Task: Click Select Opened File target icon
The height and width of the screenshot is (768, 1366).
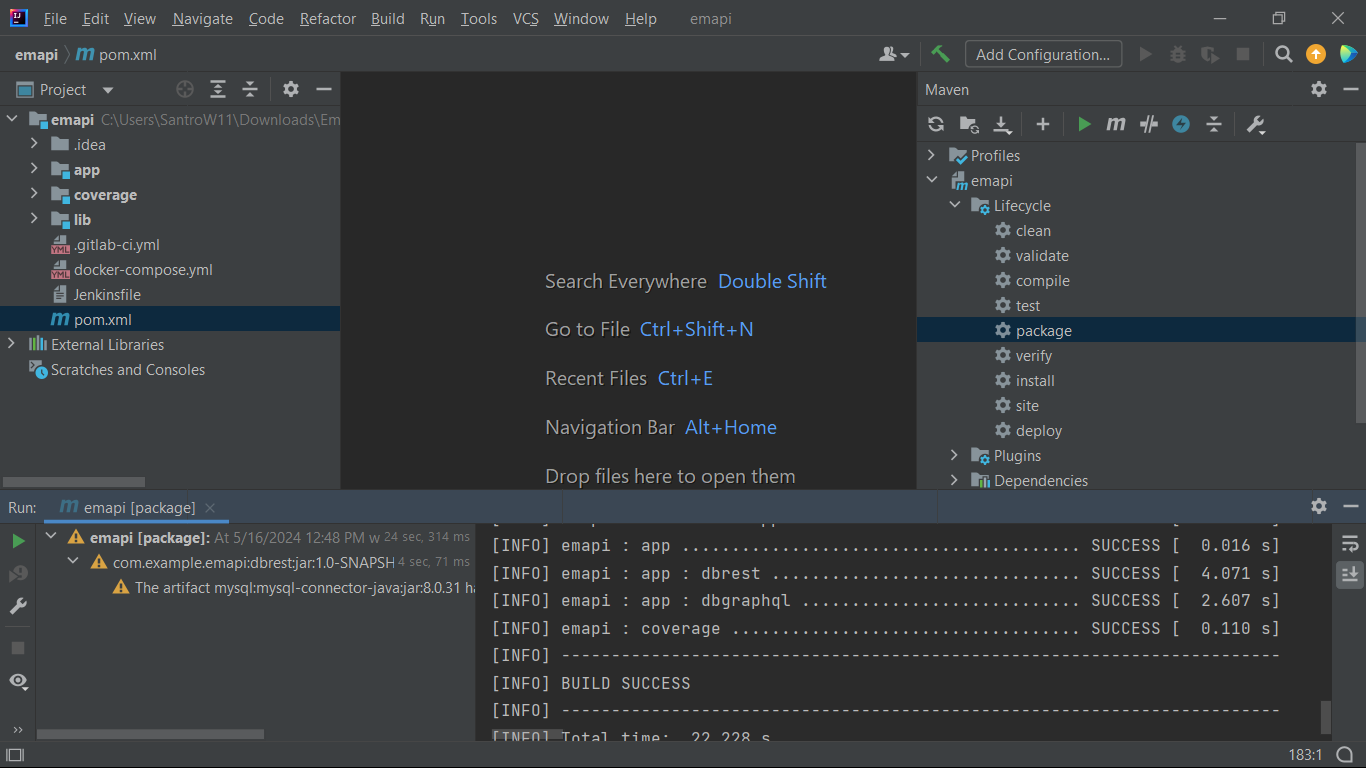Action: (x=185, y=89)
